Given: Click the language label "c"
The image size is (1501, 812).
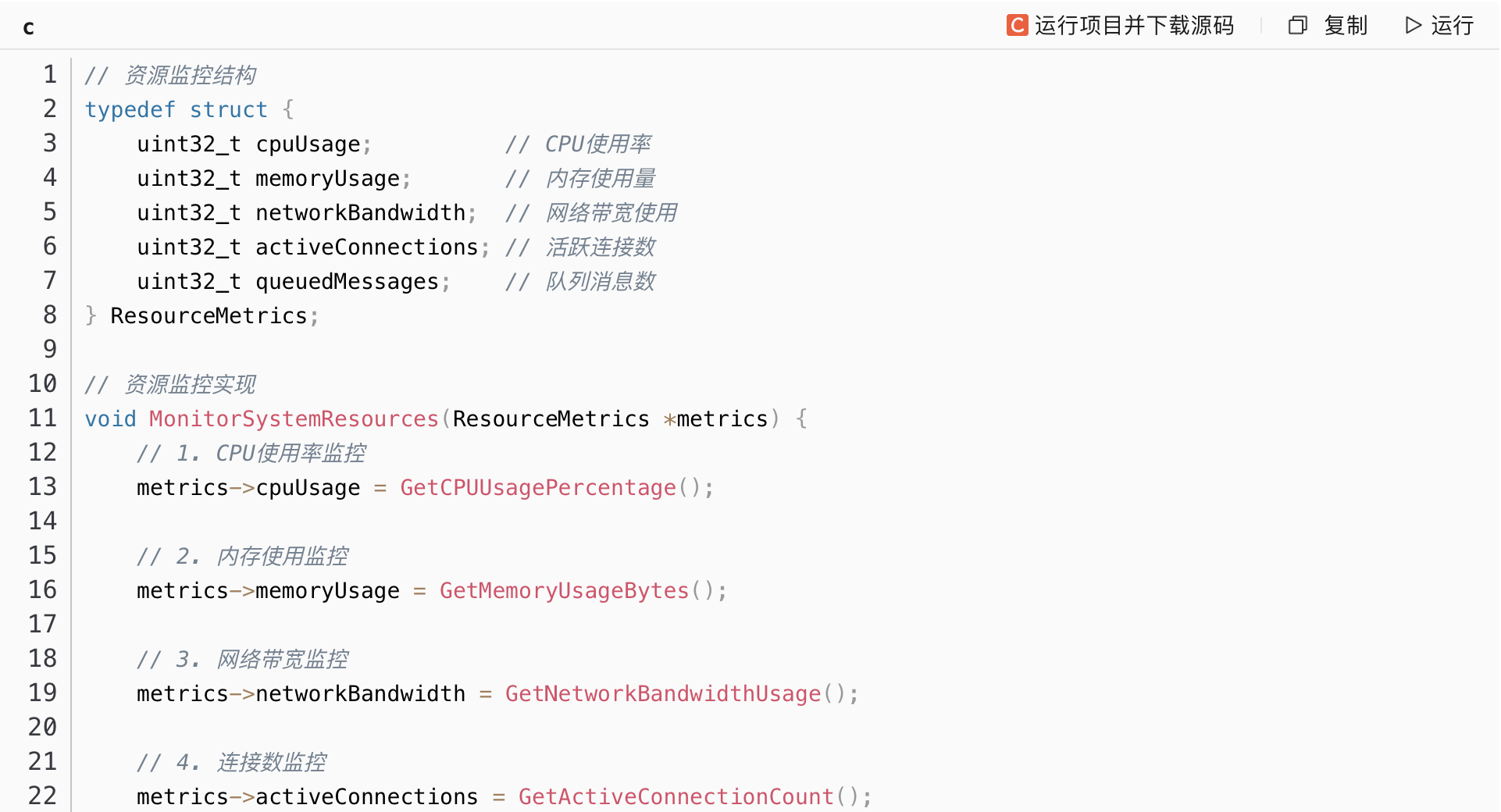Looking at the screenshot, I should (x=28, y=28).
